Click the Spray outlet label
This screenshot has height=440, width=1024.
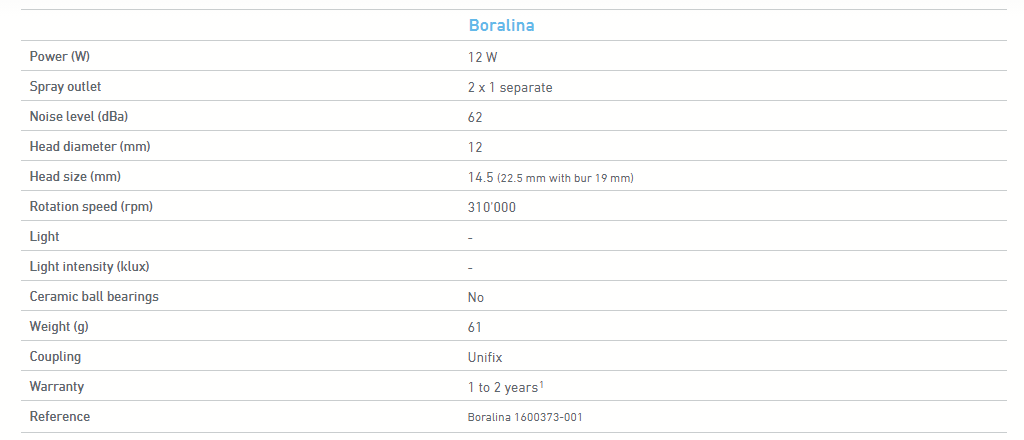click(65, 87)
